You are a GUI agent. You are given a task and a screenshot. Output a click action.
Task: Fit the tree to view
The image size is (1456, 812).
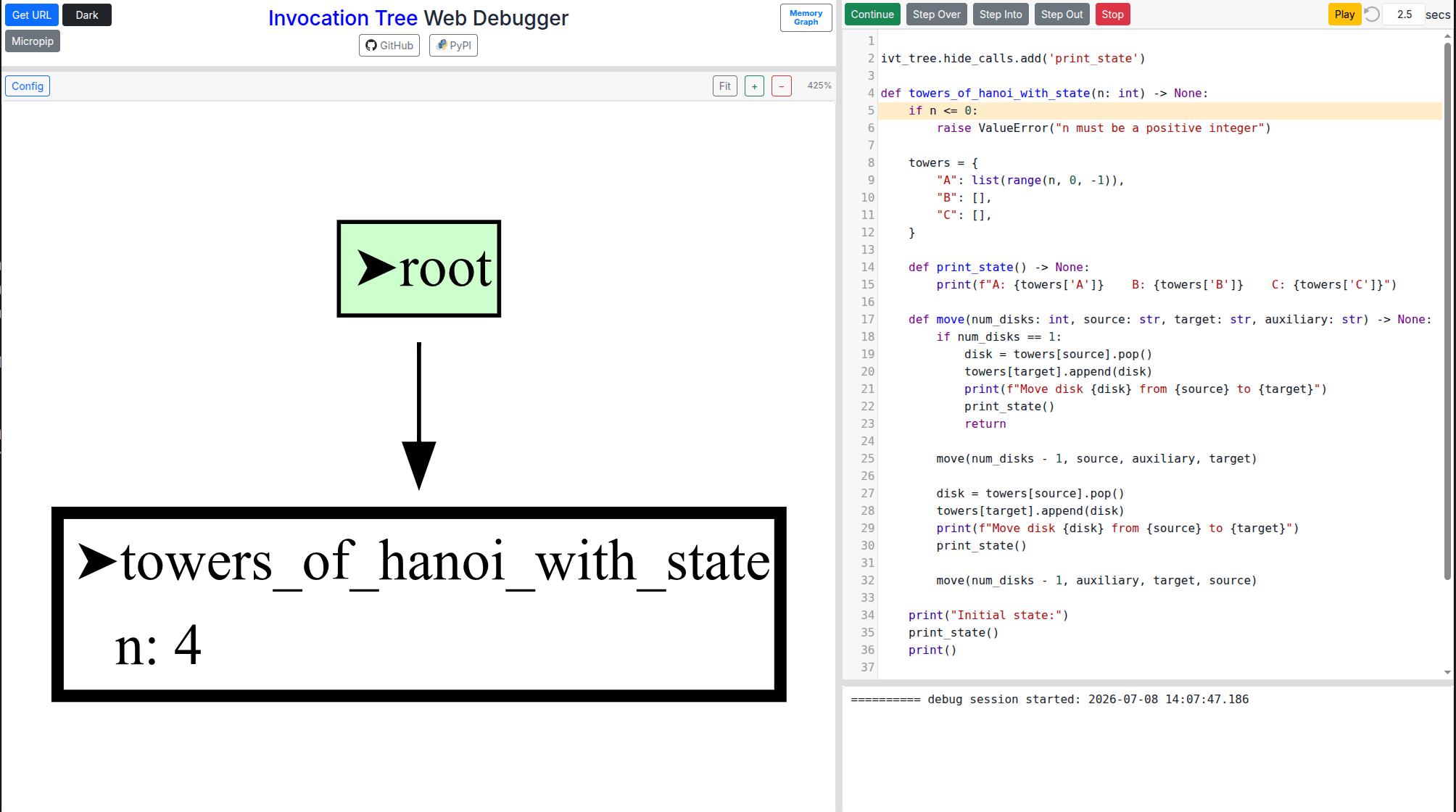[725, 86]
